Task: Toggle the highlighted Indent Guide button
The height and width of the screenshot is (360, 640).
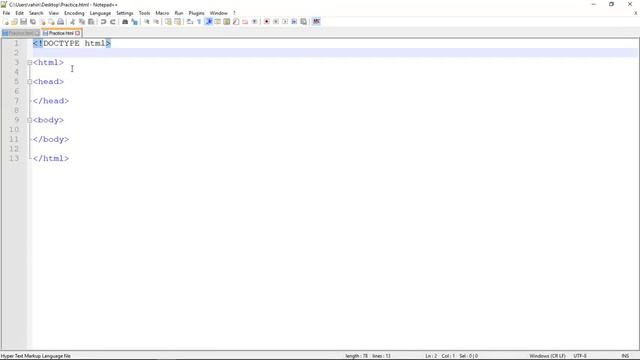Action: (x=208, y=22)
